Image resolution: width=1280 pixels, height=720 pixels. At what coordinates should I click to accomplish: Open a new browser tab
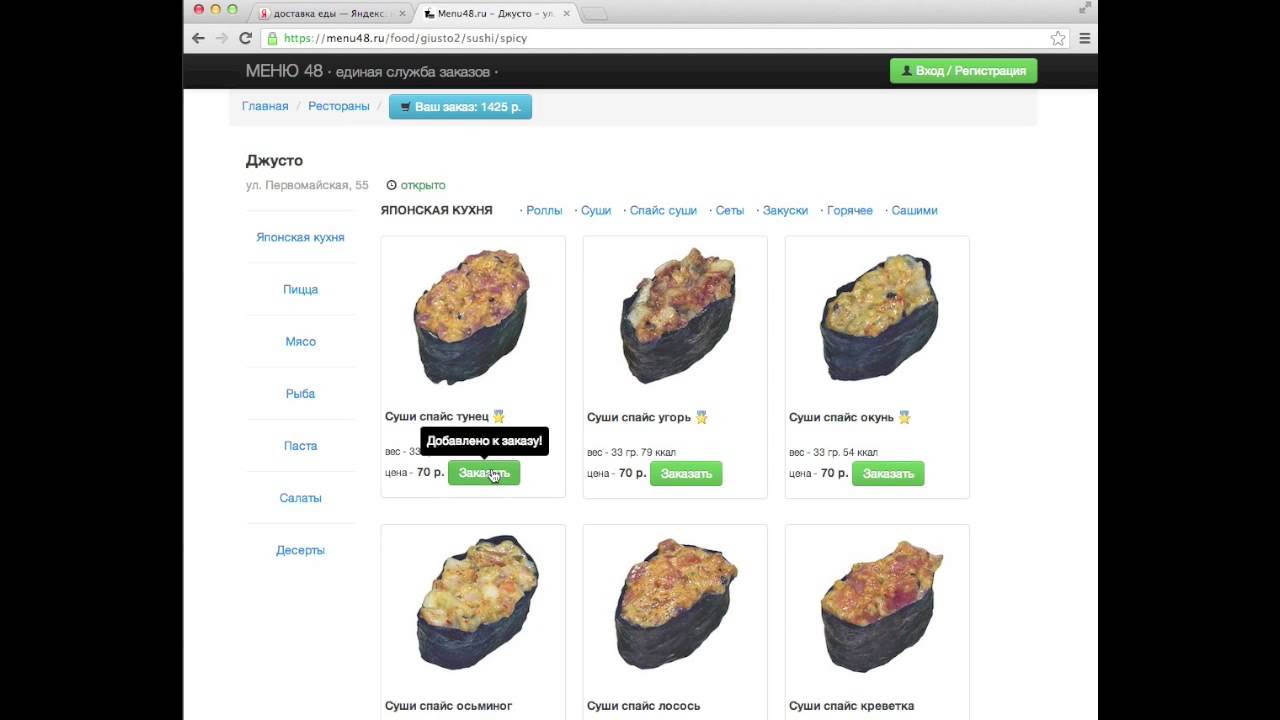(594, 13)
